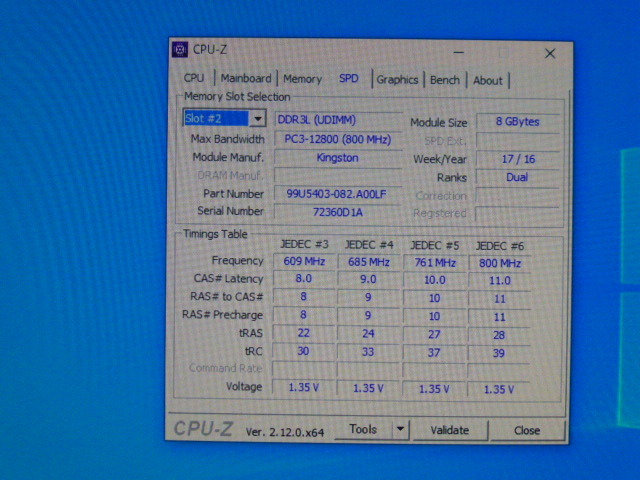Click the Dual ranks value
The width and height of the screenshot is (640, 480).
point(518,177)
